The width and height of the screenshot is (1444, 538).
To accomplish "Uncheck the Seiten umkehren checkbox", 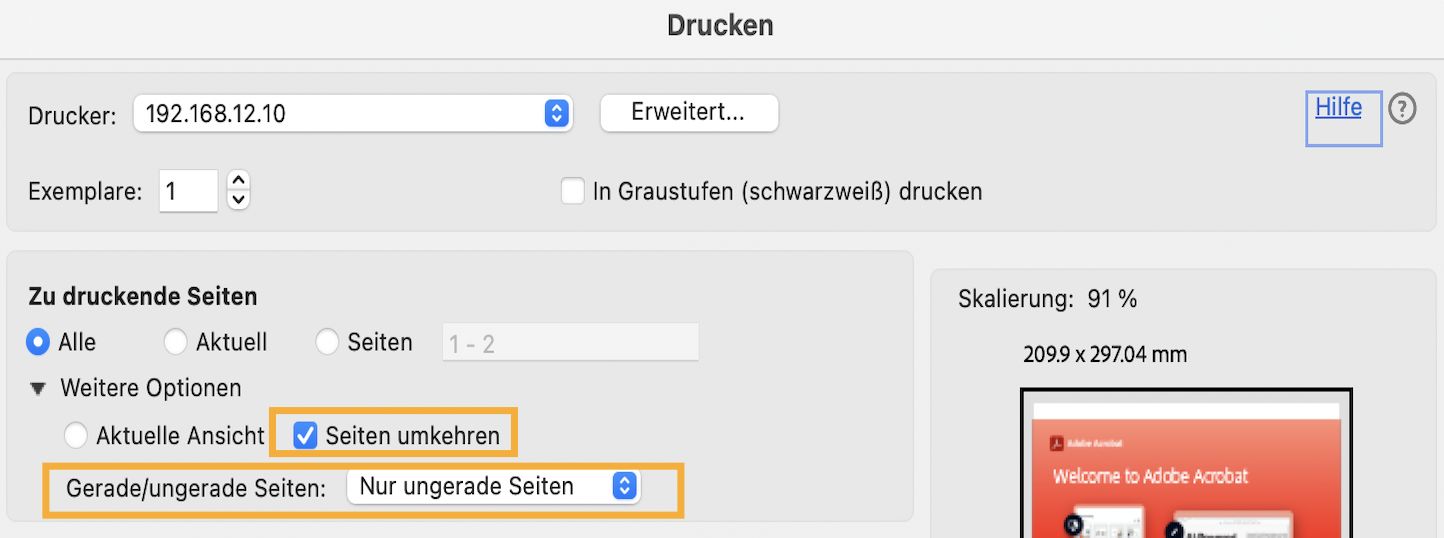I will tap(306, 436).
